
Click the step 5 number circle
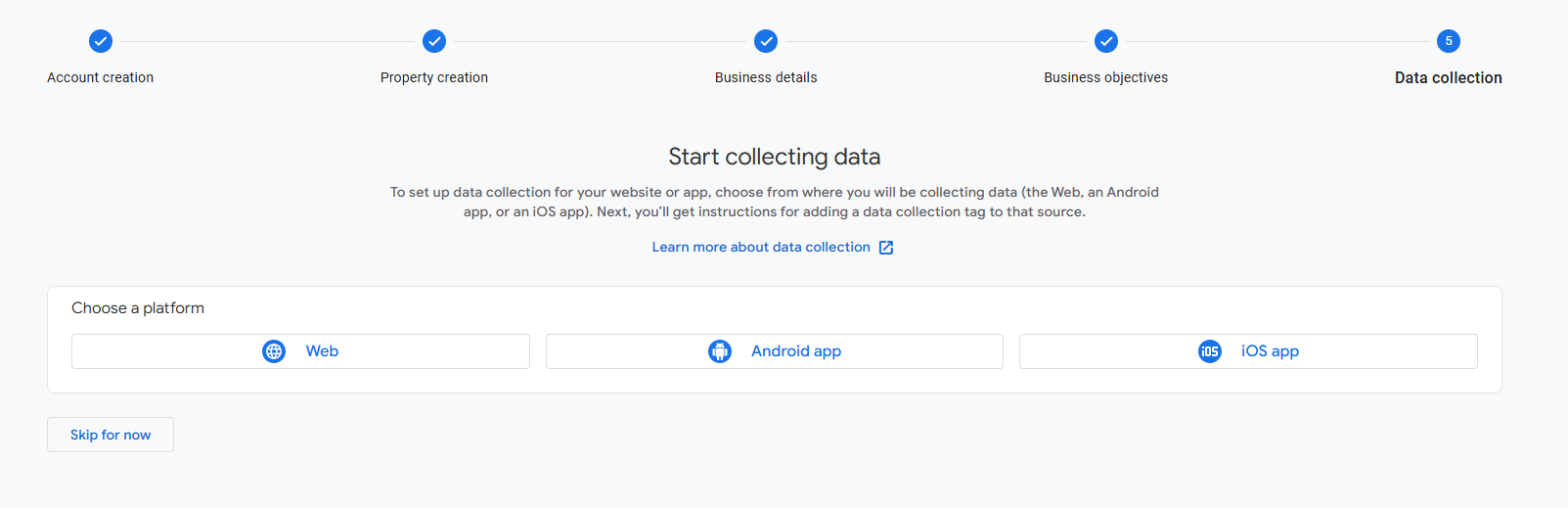pyautogui.click(x=1449, y=41)
